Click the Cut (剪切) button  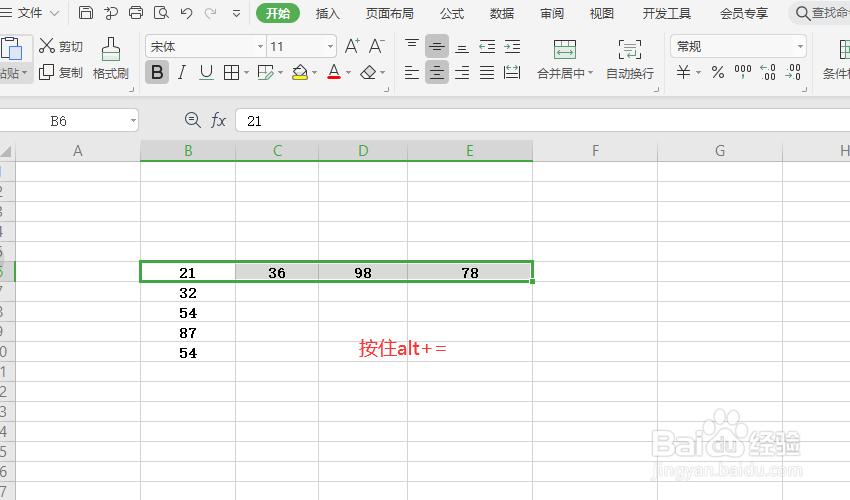[61, 47]
